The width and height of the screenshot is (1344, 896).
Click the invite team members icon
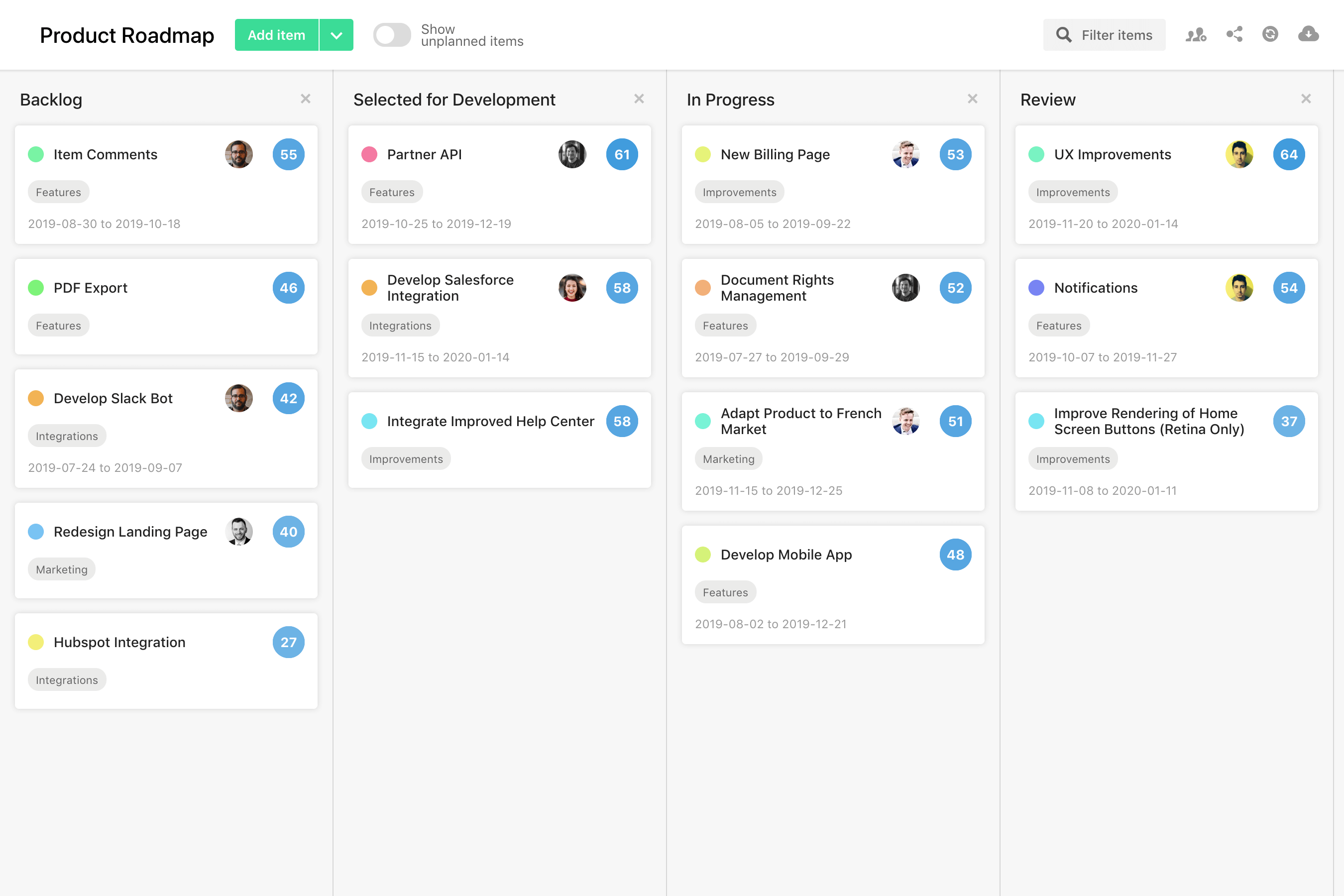tap(1196, 34)
